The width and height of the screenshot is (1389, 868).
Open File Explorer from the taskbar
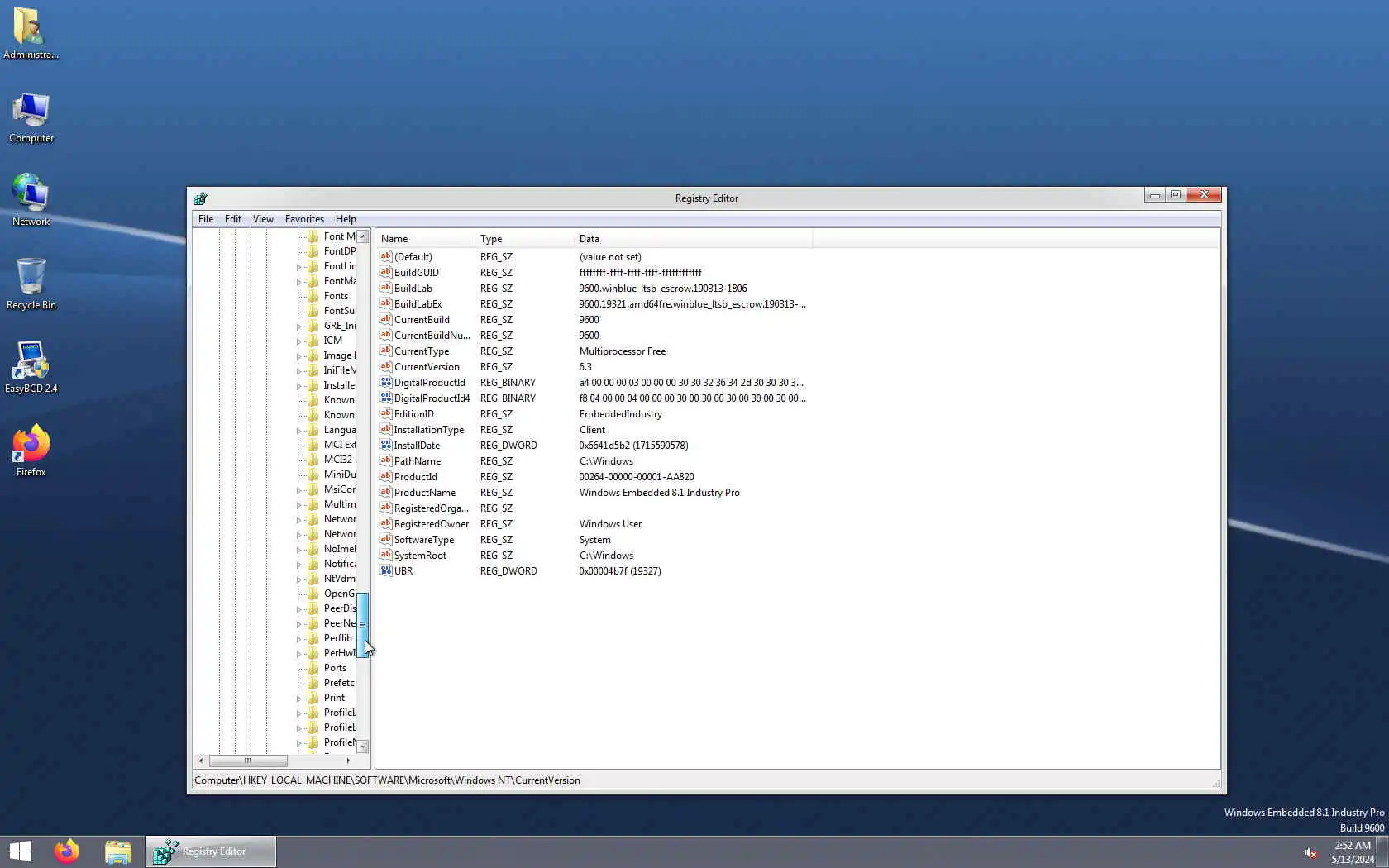117,851
